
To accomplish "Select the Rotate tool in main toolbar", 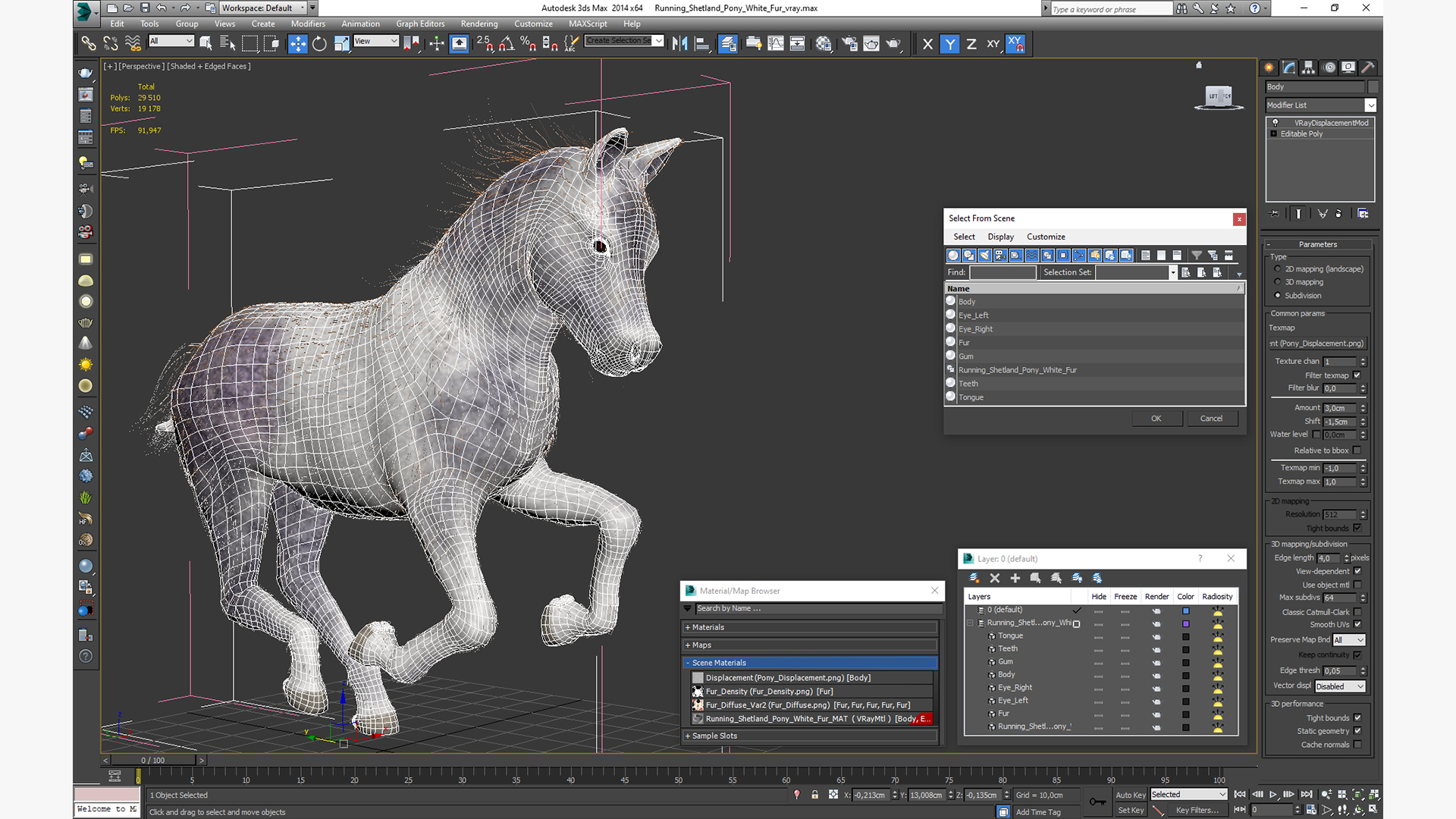I will tap(319, 44).
